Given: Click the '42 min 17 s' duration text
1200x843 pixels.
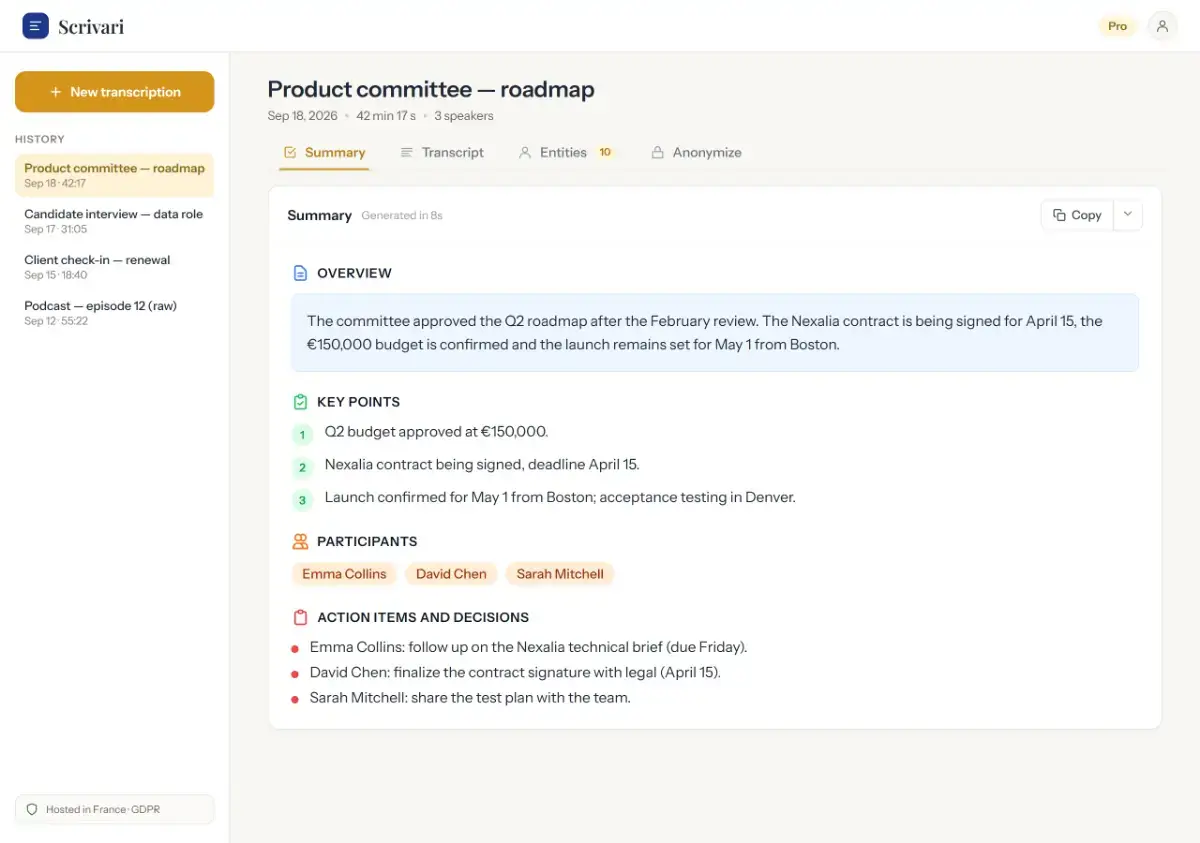Looking at the screenshot, I should click(x=386, y=116).
